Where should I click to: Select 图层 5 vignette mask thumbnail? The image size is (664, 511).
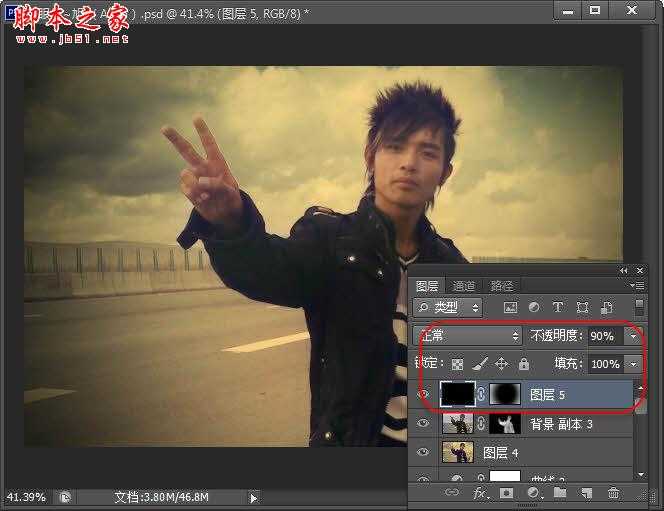505,394
